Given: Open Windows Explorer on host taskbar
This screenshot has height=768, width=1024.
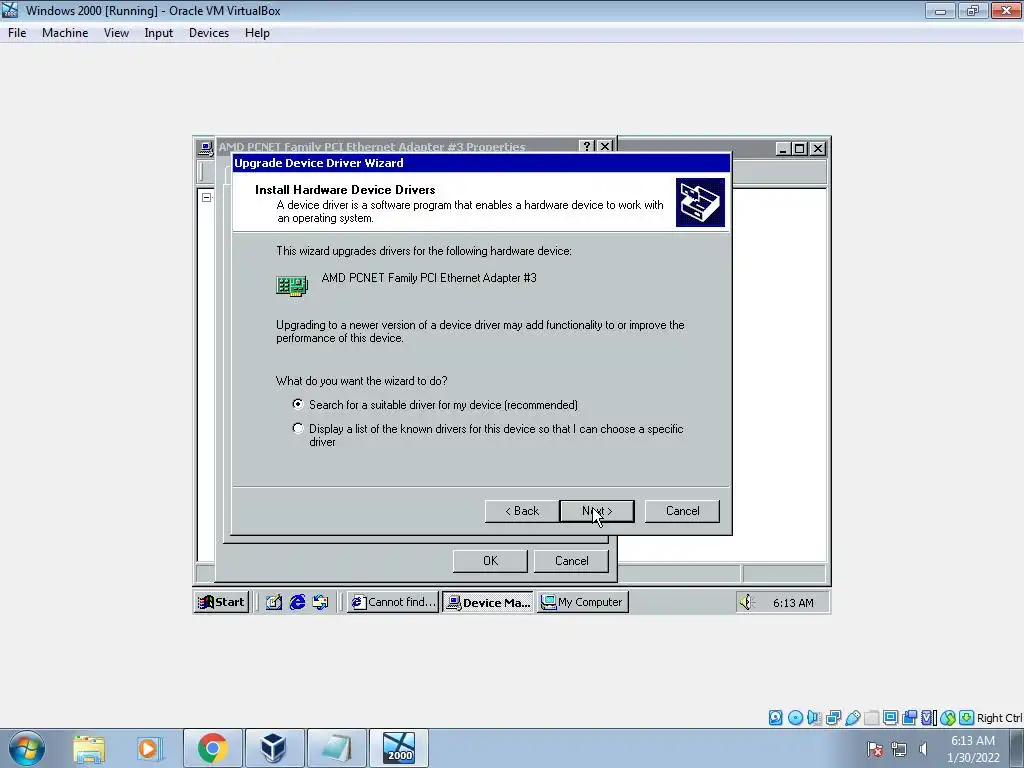Looking at the screenshot, I should click(x=89, y=748).
